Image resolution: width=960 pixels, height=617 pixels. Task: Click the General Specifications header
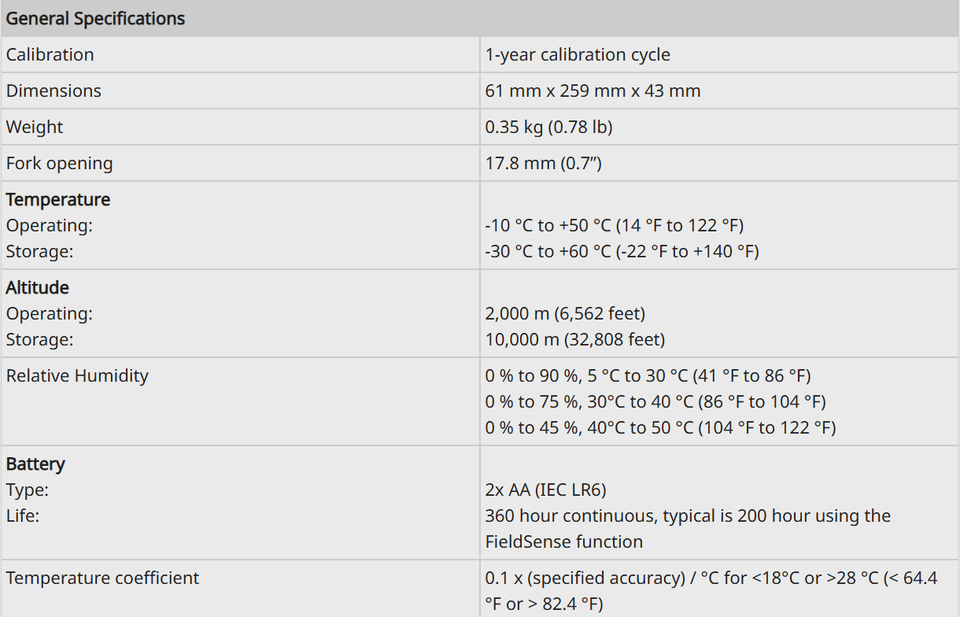pyautogui.click(x=95, y=18)
